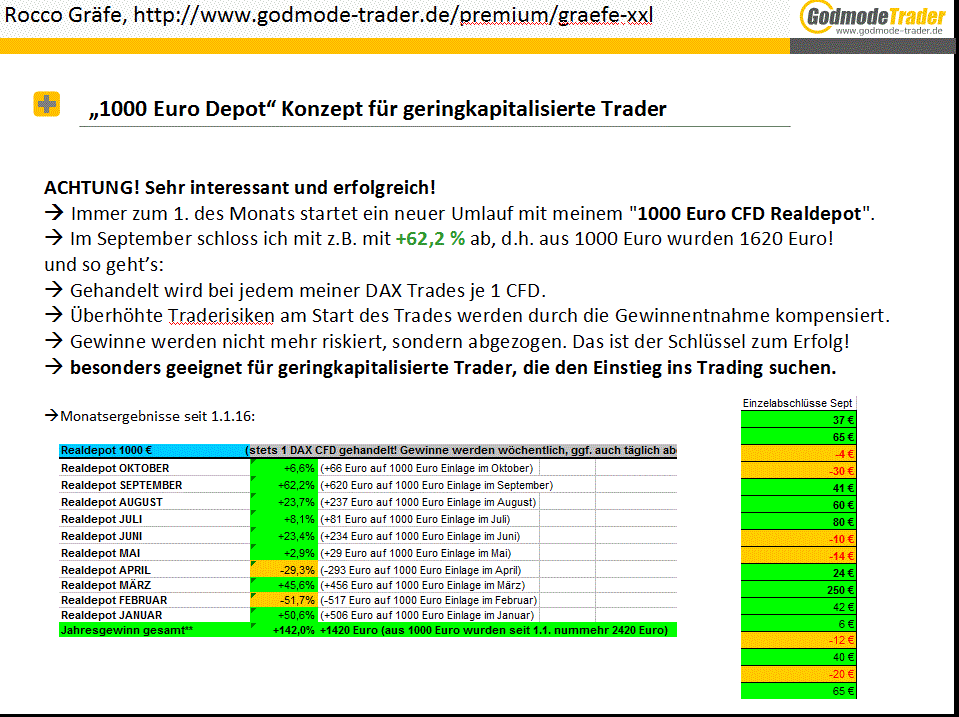
Task: Click the +23,7% cell for August
Action: [x=284, y=502]
